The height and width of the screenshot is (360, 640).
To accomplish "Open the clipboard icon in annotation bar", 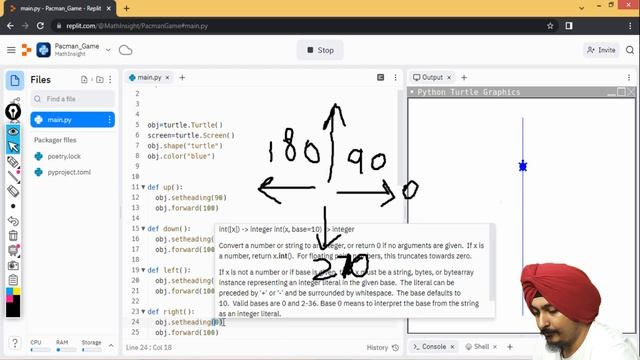I will click(x=13, y=280).
